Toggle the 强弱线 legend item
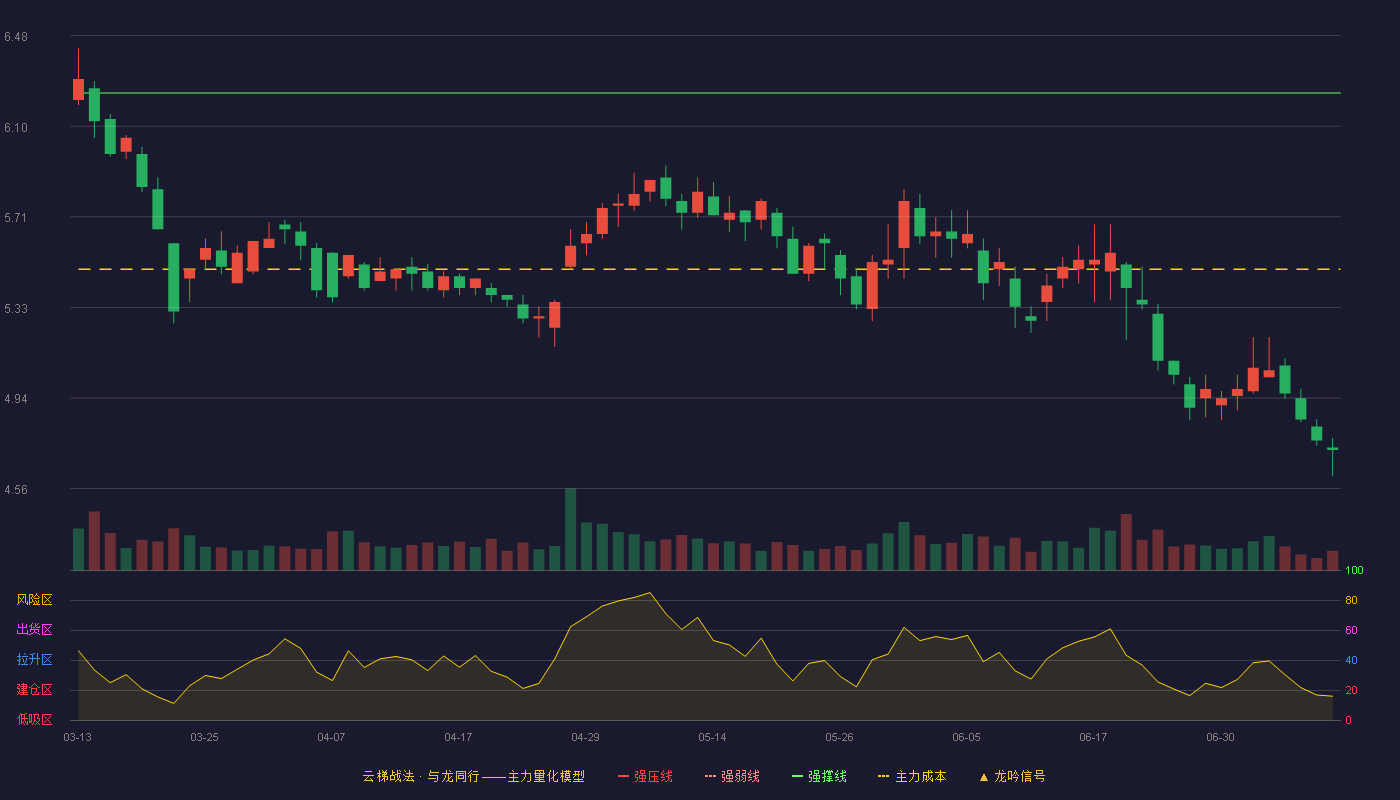Viewport: 1400px width, 800px height. click(x=732, y=776)
